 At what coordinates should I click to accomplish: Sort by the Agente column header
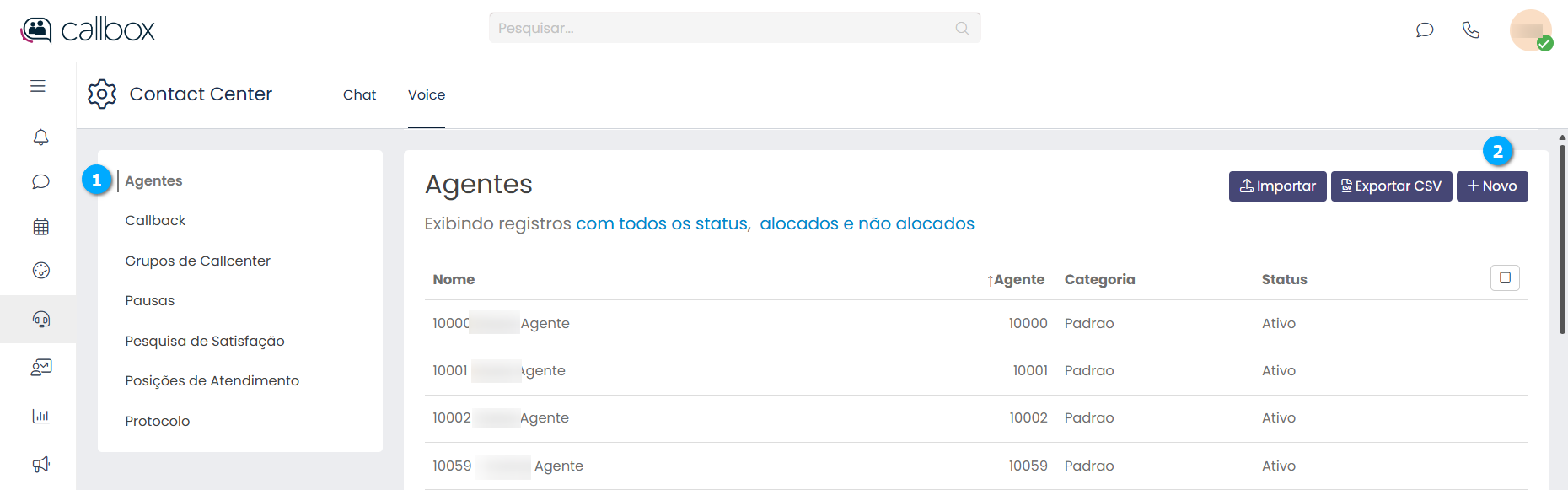click(1017, 279)
